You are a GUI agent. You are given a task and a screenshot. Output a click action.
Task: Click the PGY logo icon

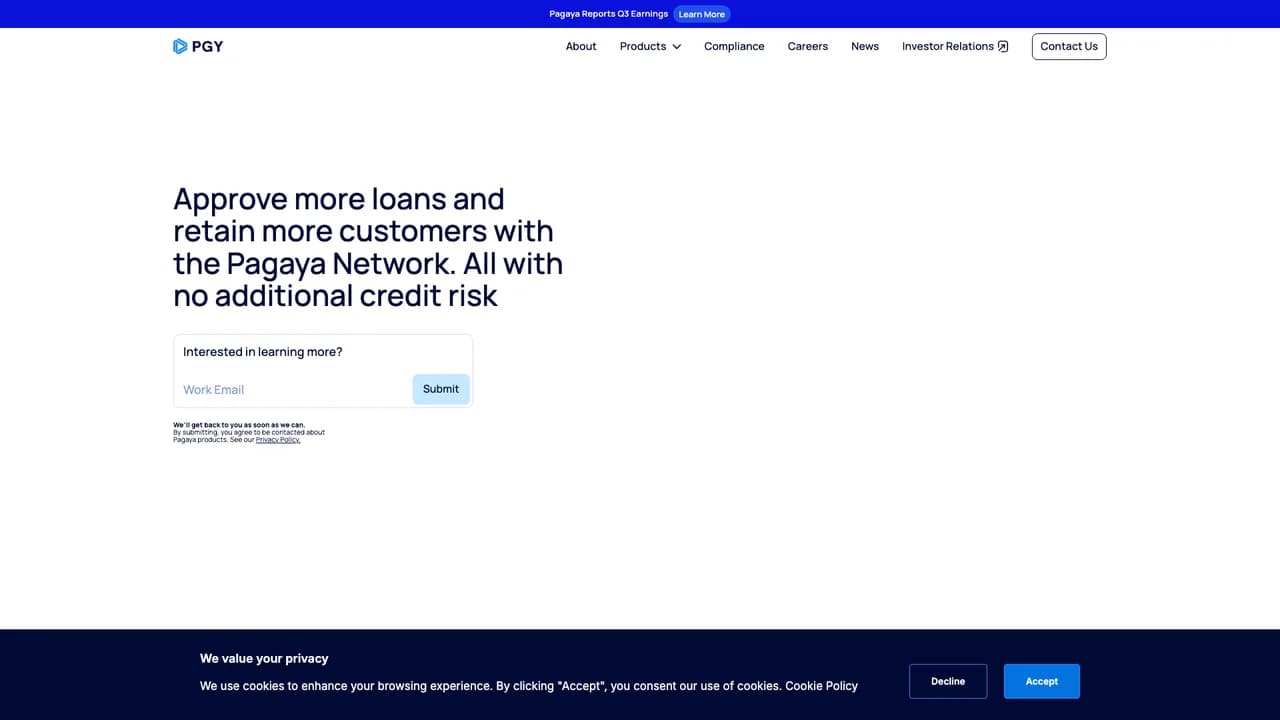tap(180, 46)
